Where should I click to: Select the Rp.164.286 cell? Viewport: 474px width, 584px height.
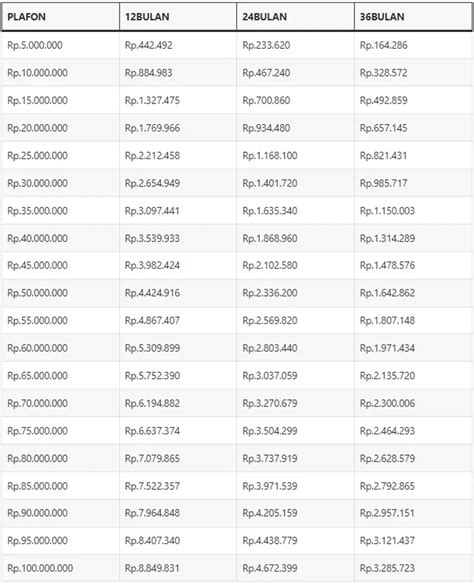[x=413, y=45]
